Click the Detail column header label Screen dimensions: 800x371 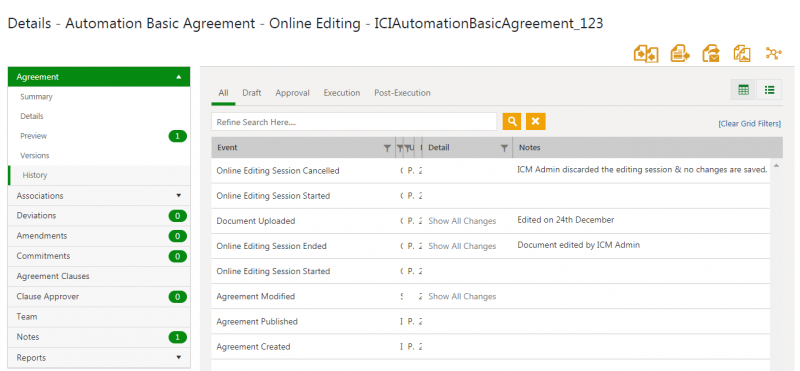point(439,148)
